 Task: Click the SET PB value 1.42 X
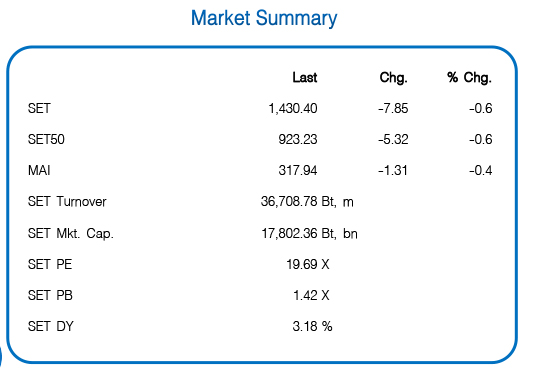311,295
